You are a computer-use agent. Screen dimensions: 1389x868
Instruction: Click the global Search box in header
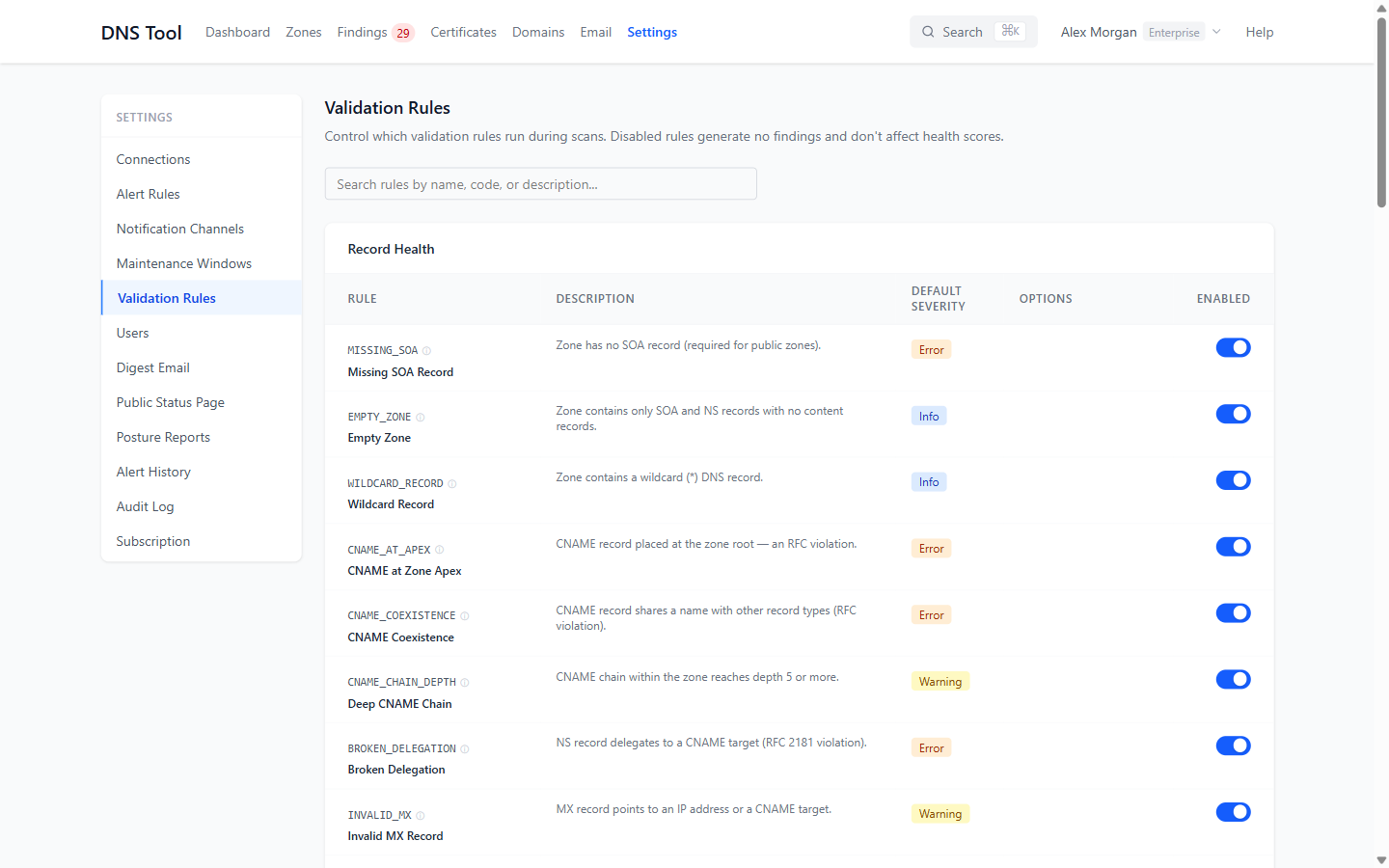(973, 32)
